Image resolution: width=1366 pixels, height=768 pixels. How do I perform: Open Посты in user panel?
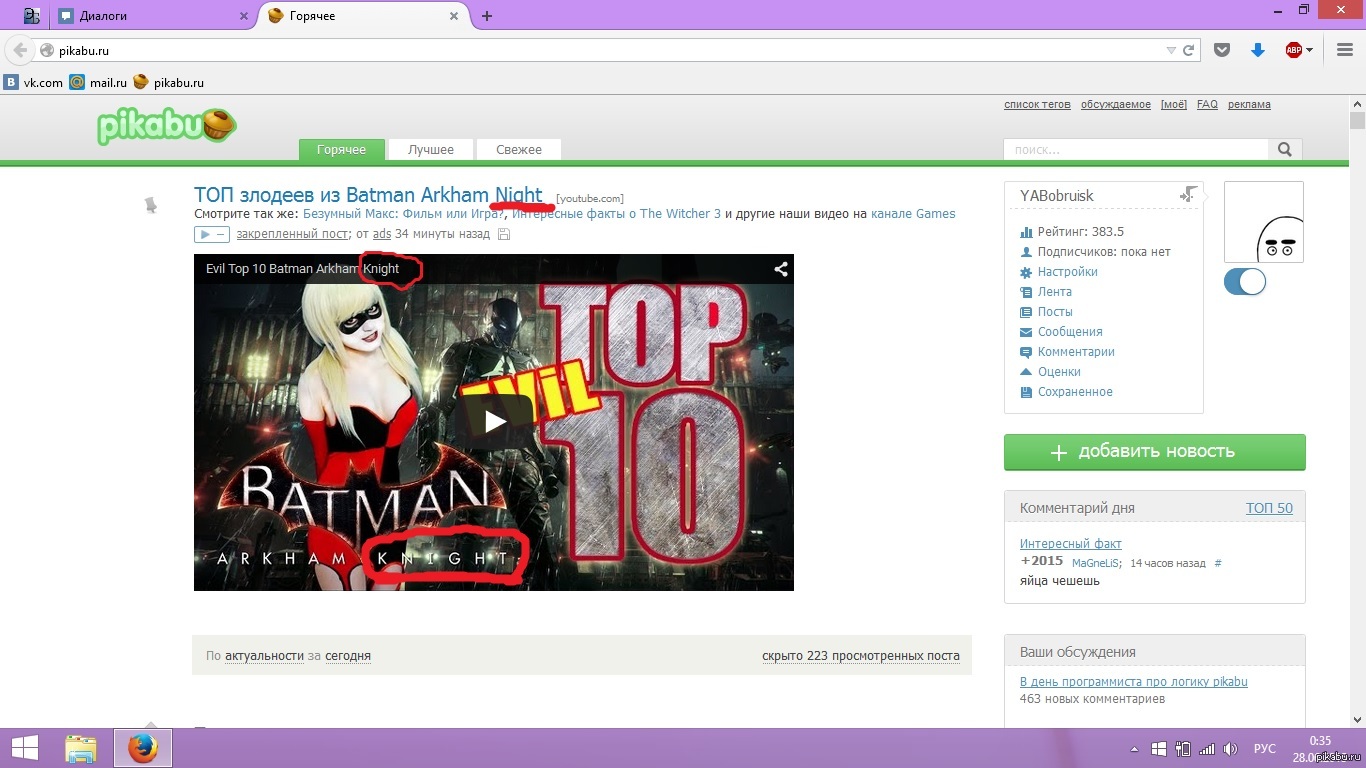(1055, 312)
